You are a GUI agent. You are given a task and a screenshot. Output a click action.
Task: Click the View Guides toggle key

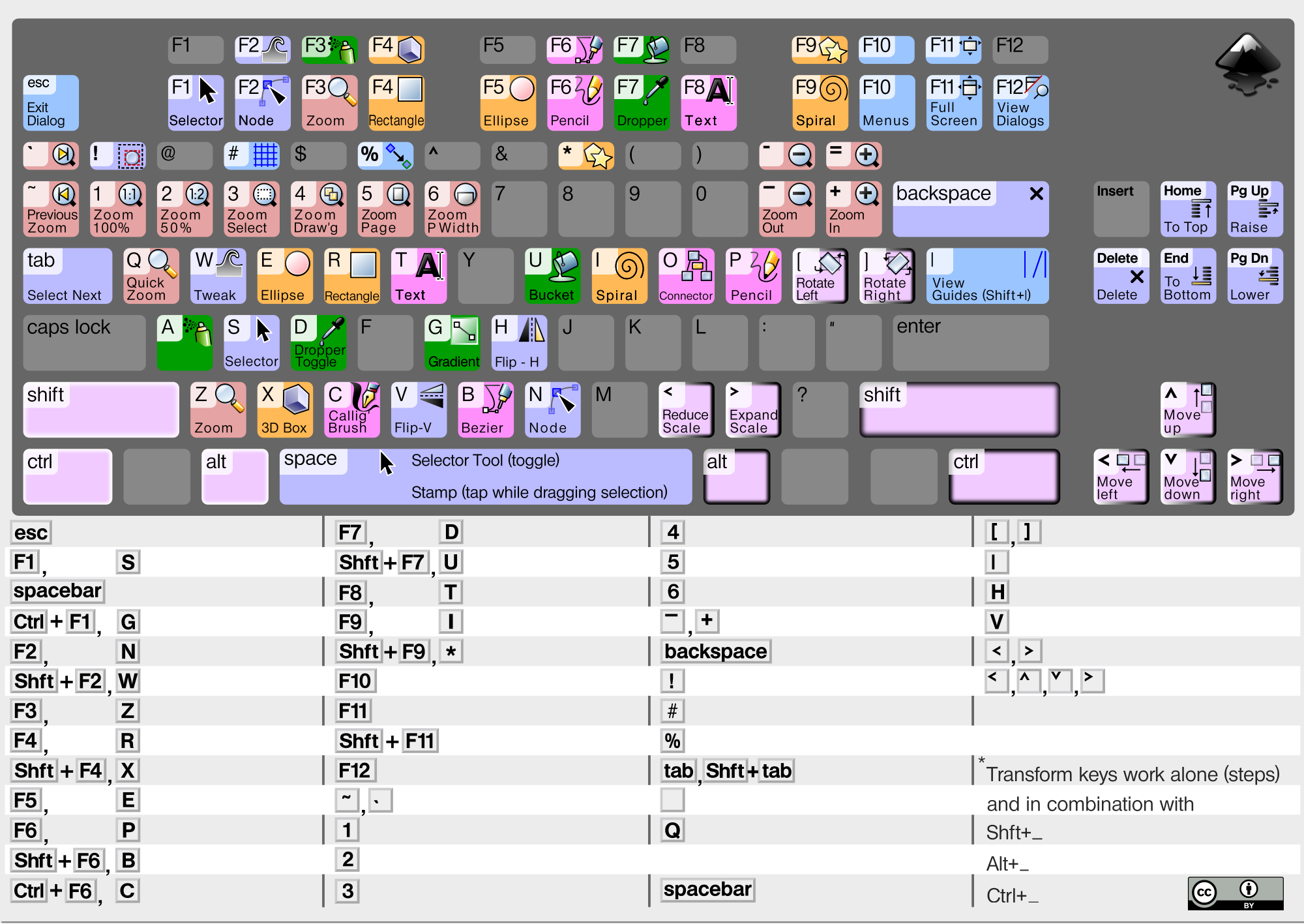[x=987, y=275]
